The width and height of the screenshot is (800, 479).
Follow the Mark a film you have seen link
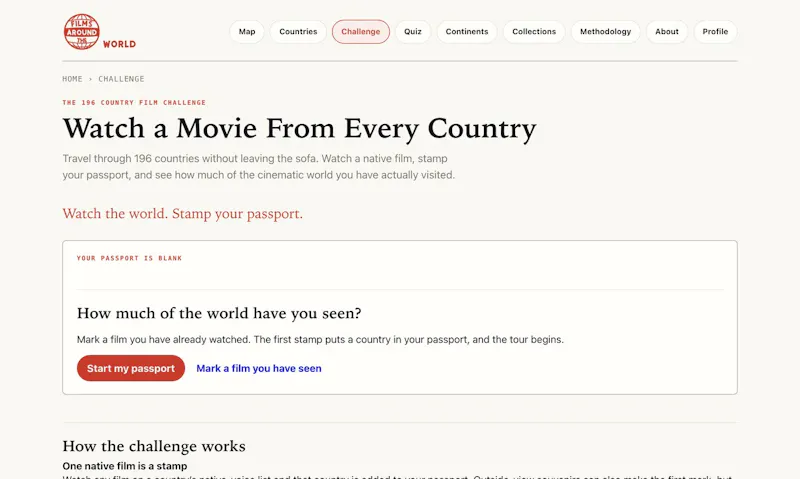pyautogui.click(x=259, y=368)
